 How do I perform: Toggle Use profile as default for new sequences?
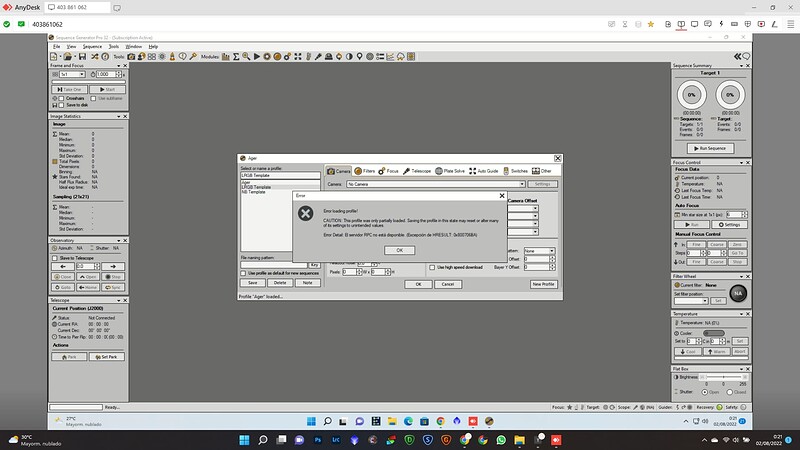pyautogui.click(x=243, y=273)
